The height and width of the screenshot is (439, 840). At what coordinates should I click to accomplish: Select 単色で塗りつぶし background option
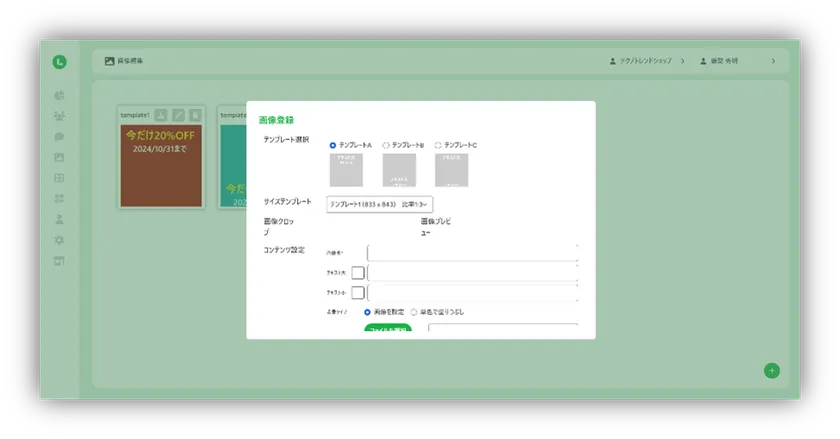414,312
